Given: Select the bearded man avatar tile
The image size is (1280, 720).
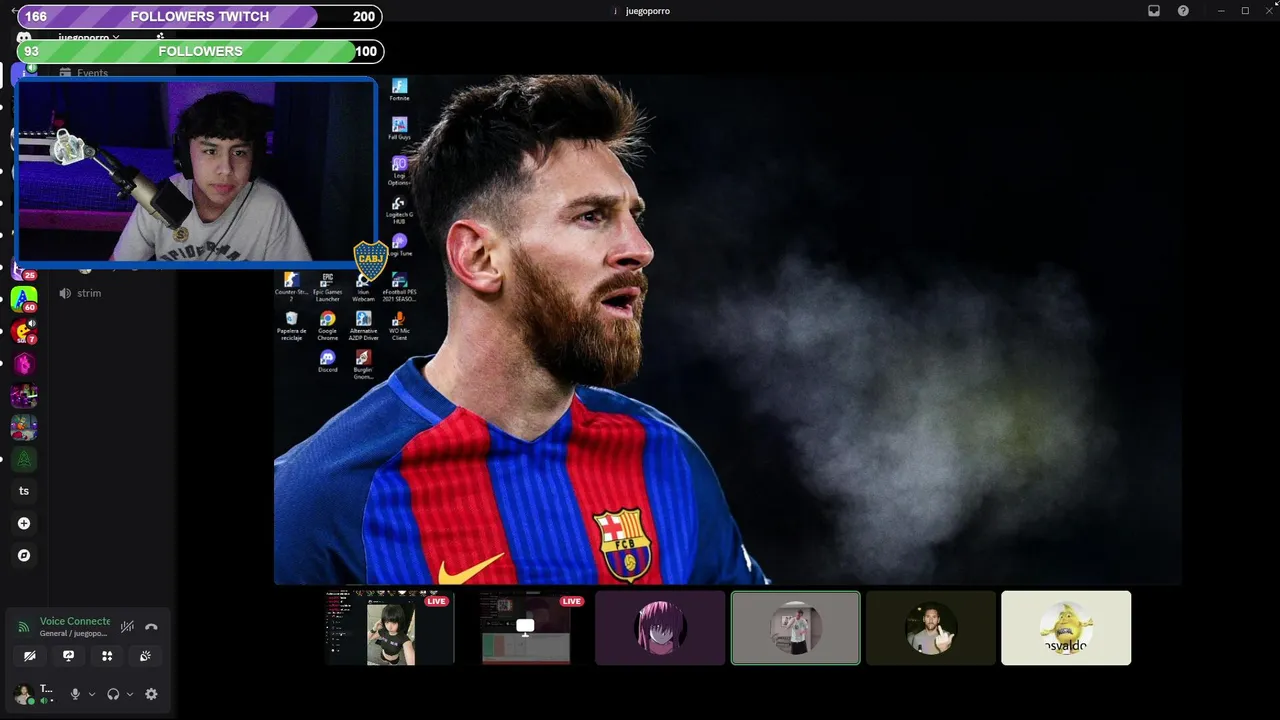Looking at the screenshot, I should [x=931, y=628].
